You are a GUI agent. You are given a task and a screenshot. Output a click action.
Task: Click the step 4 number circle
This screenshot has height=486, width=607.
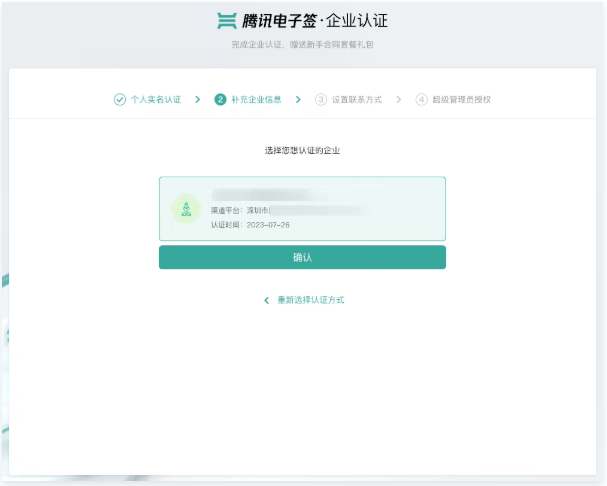coord(421,100)
